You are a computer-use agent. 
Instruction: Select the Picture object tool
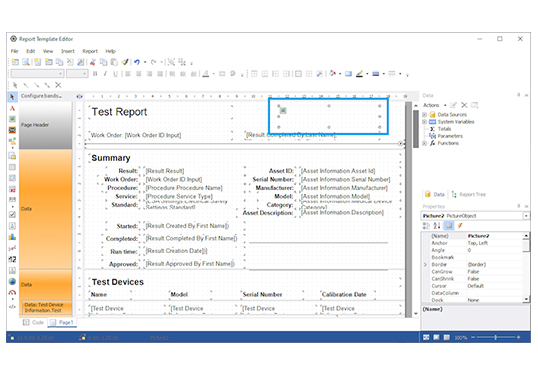click(x=12, y=119)
